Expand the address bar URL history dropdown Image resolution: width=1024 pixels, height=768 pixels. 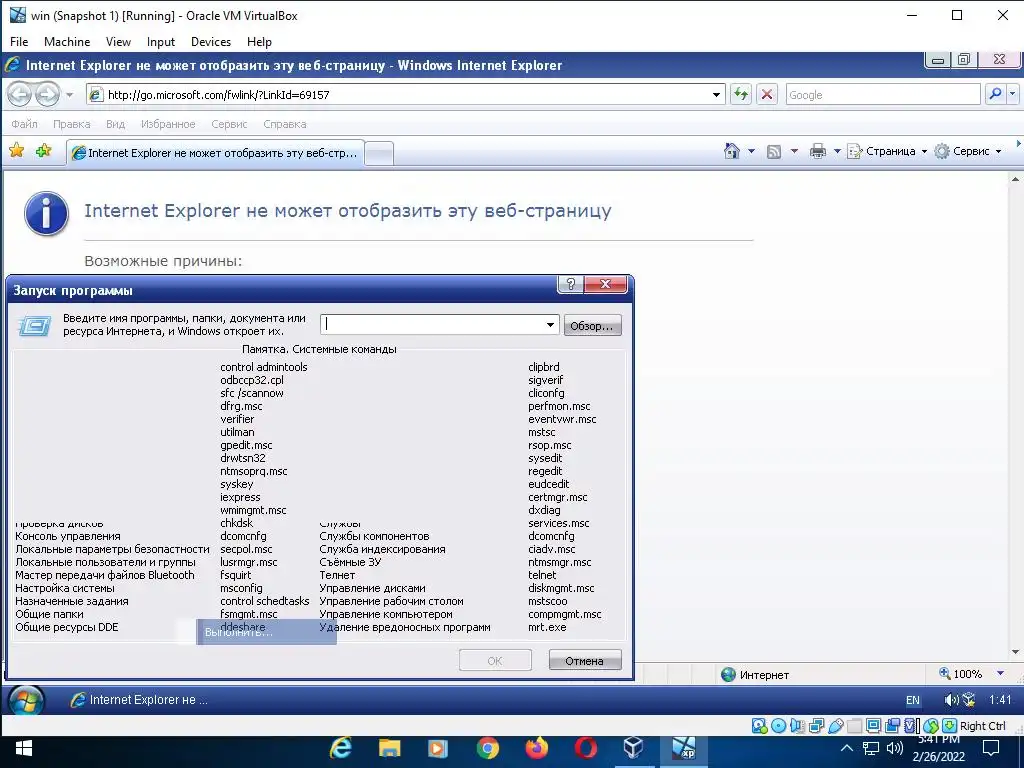click(716, 95)
